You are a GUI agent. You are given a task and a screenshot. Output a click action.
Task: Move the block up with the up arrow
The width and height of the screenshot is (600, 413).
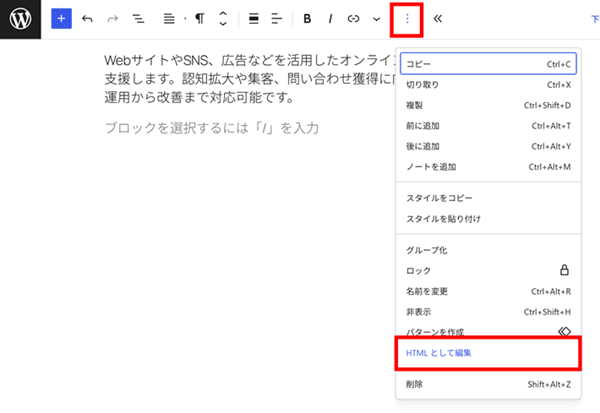(x=223, y=13)
